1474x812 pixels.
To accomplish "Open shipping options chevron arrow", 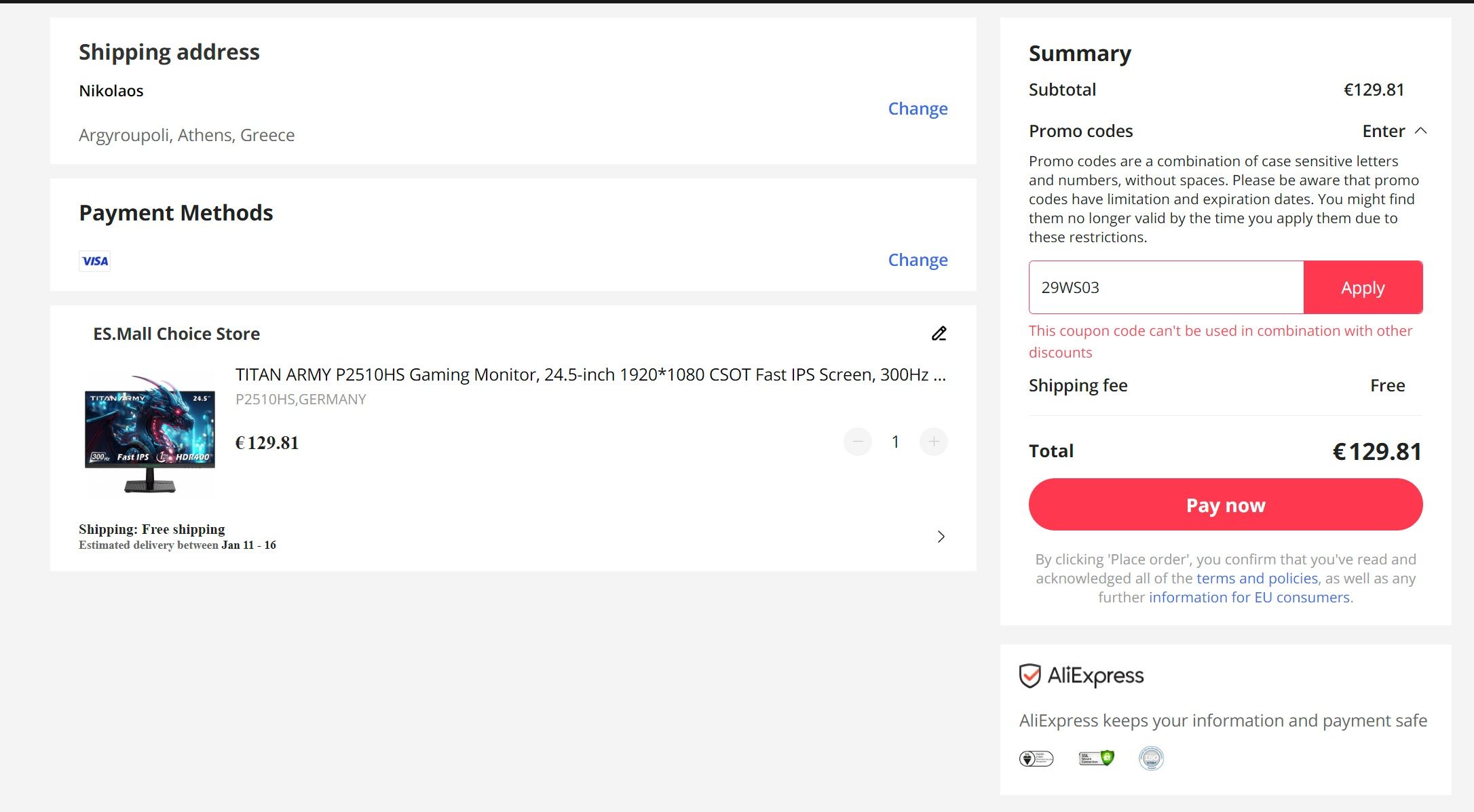I will 941,537.
